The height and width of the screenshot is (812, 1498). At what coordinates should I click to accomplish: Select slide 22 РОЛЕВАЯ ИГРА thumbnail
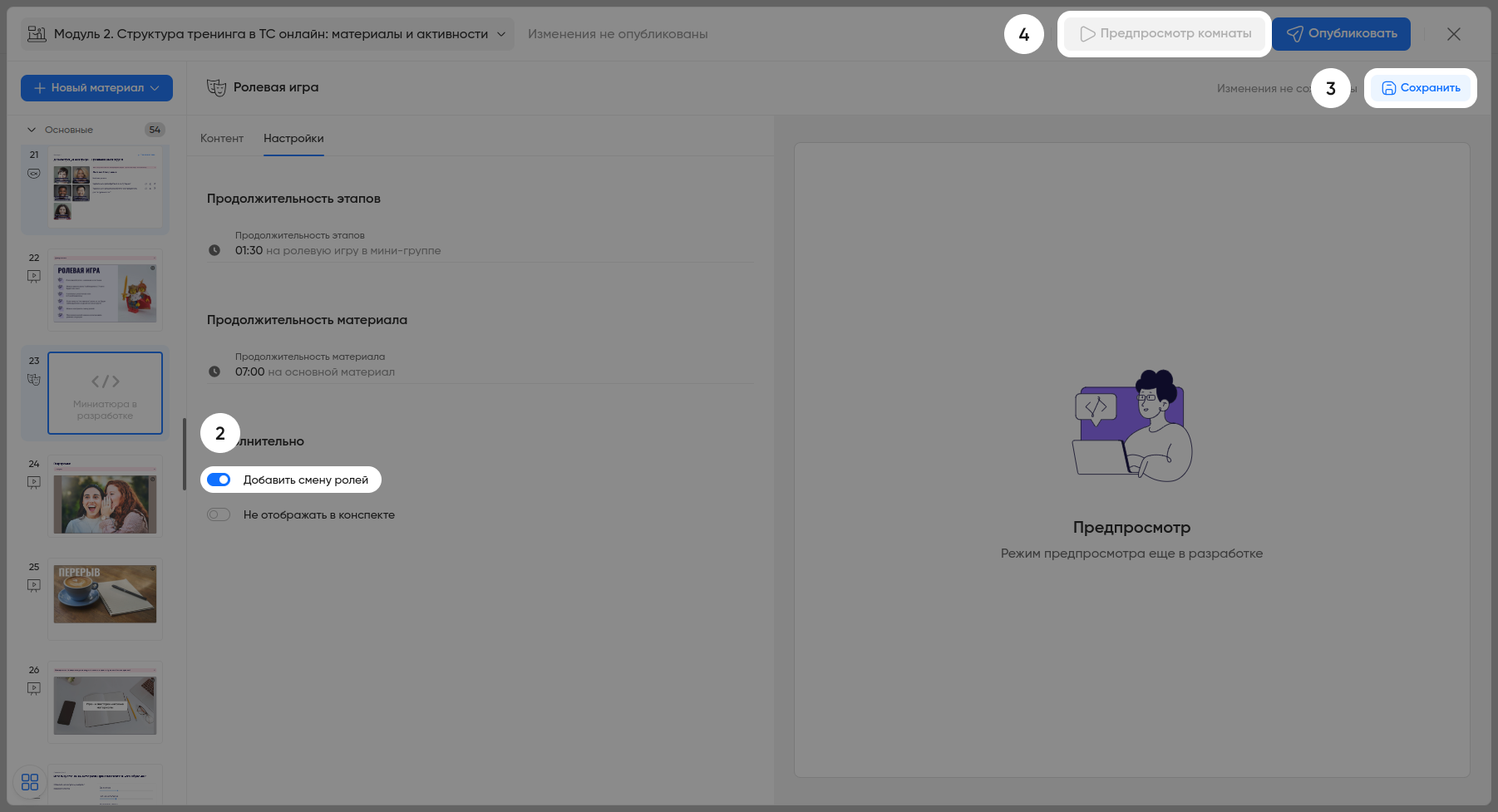pos(105,290)
